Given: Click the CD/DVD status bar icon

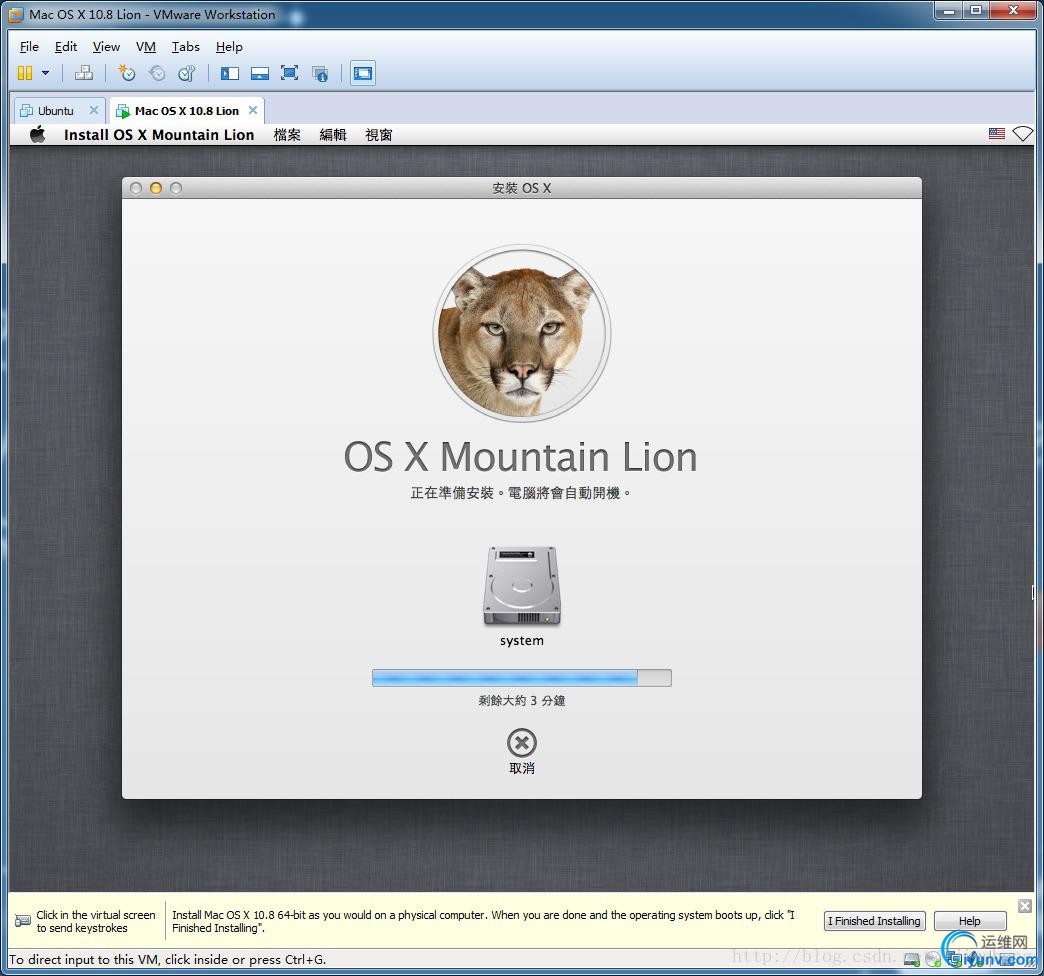Looking at the screenshot, I should [933, 959].
